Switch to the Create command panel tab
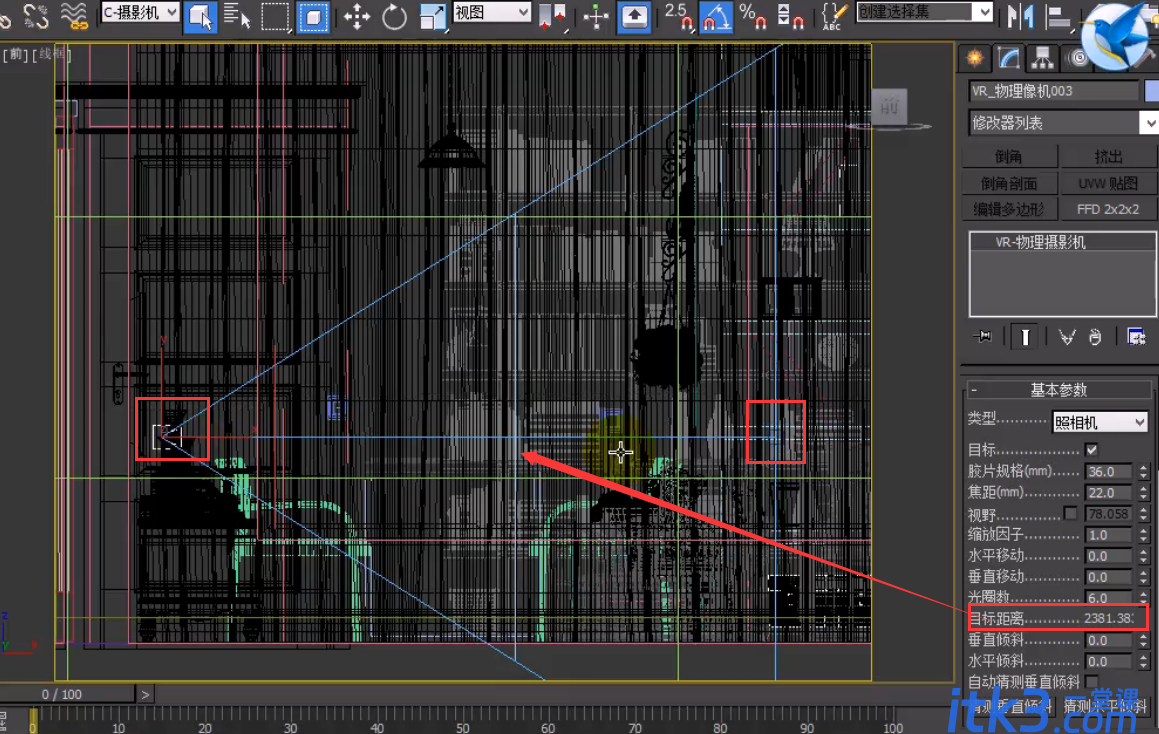 pos(975,58)
